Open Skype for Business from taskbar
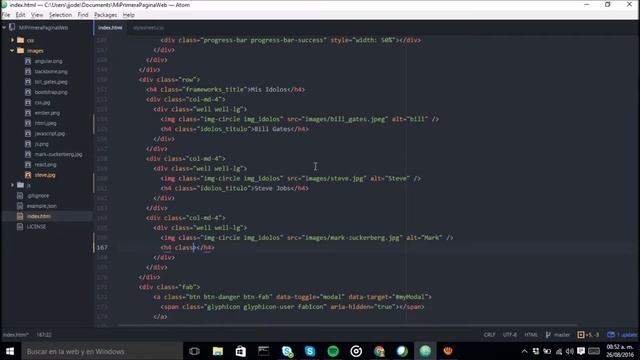The width and height of the screenshot is (640, 360). click(287, 351)
